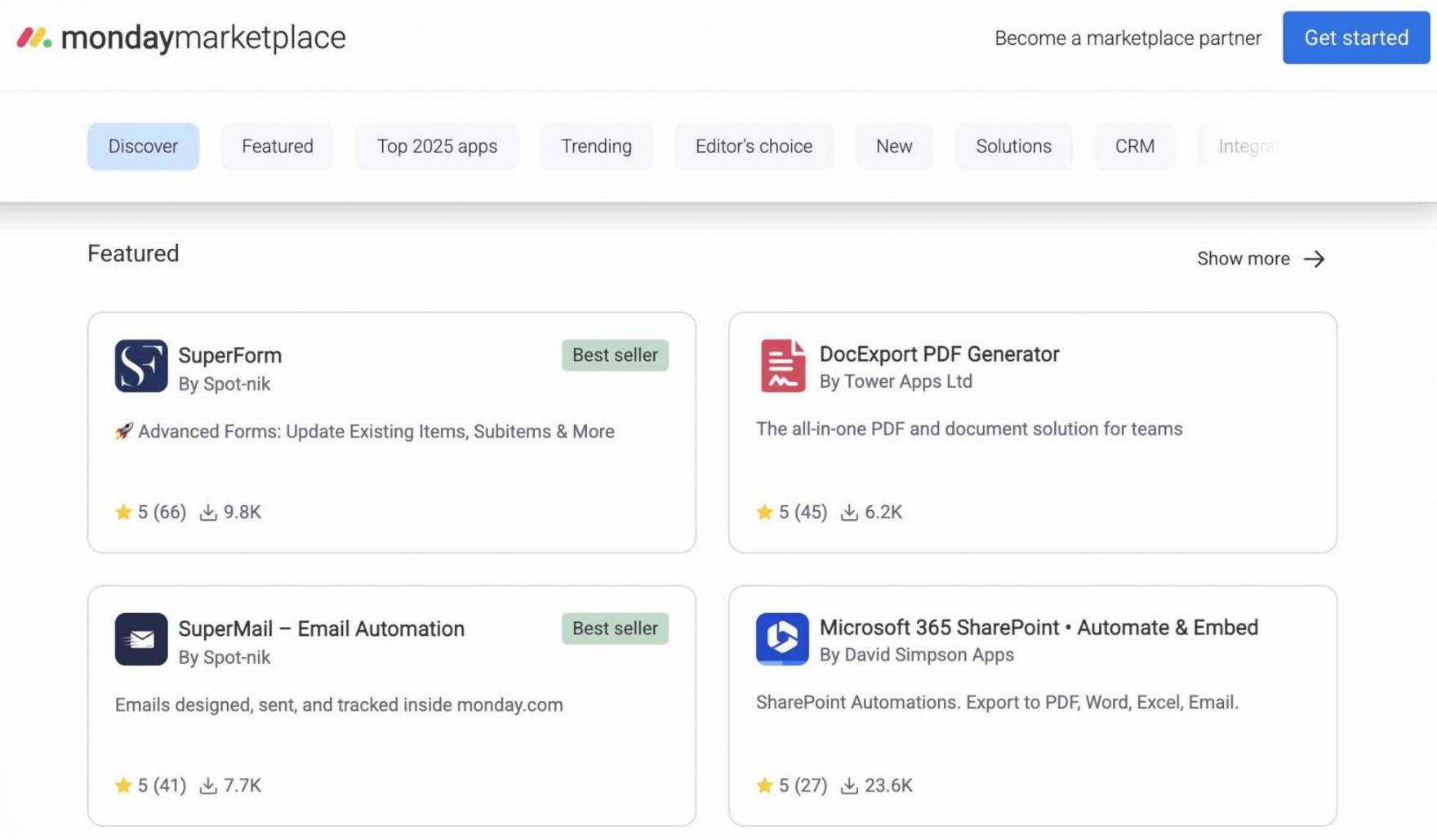1437x840 pixels.
Task: Open the Editor's choice tab
Action: click(x=754, y=146)
